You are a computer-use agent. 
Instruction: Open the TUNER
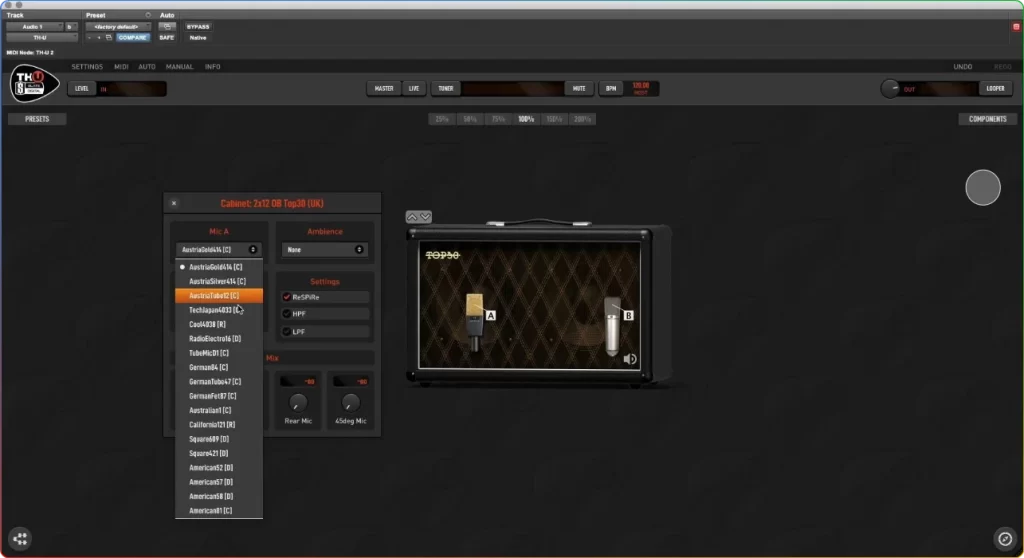coord(446,88)
